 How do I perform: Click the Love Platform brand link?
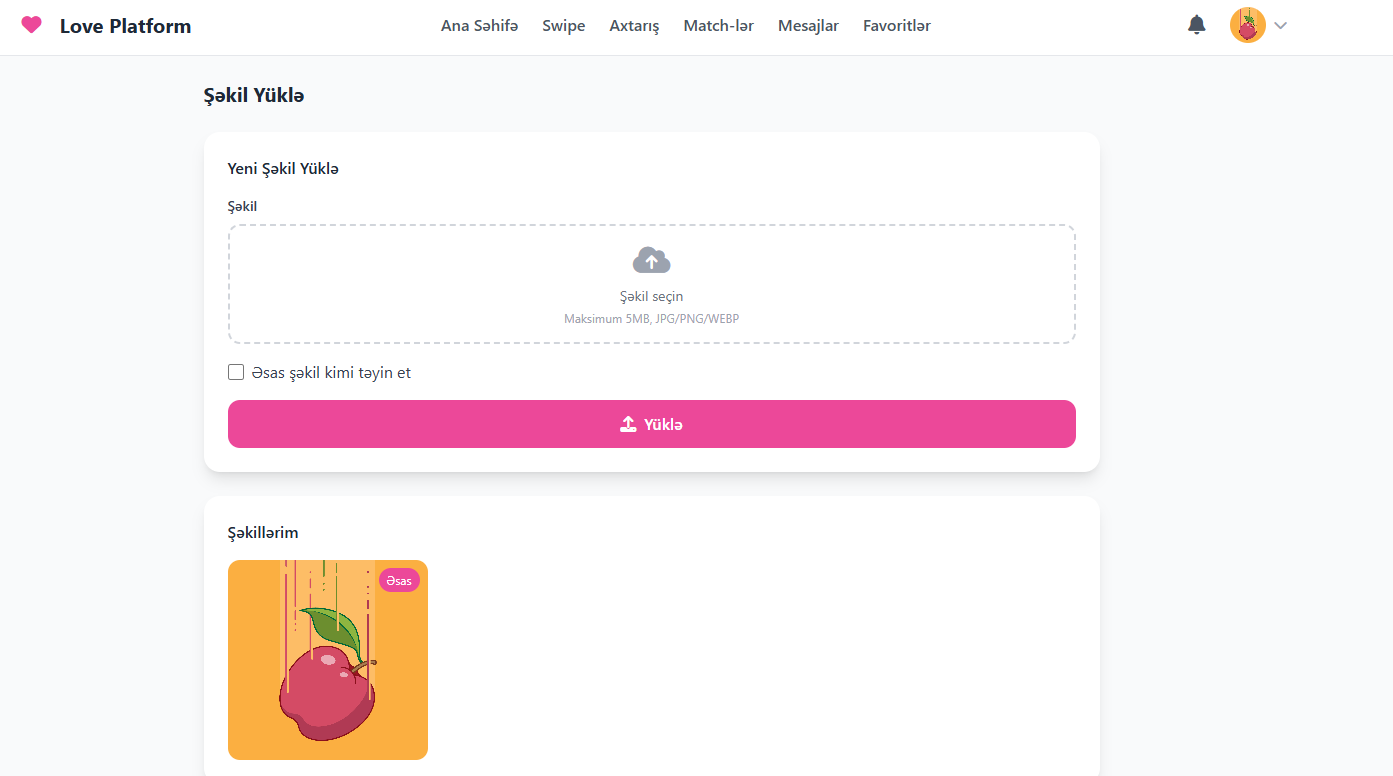125,26
